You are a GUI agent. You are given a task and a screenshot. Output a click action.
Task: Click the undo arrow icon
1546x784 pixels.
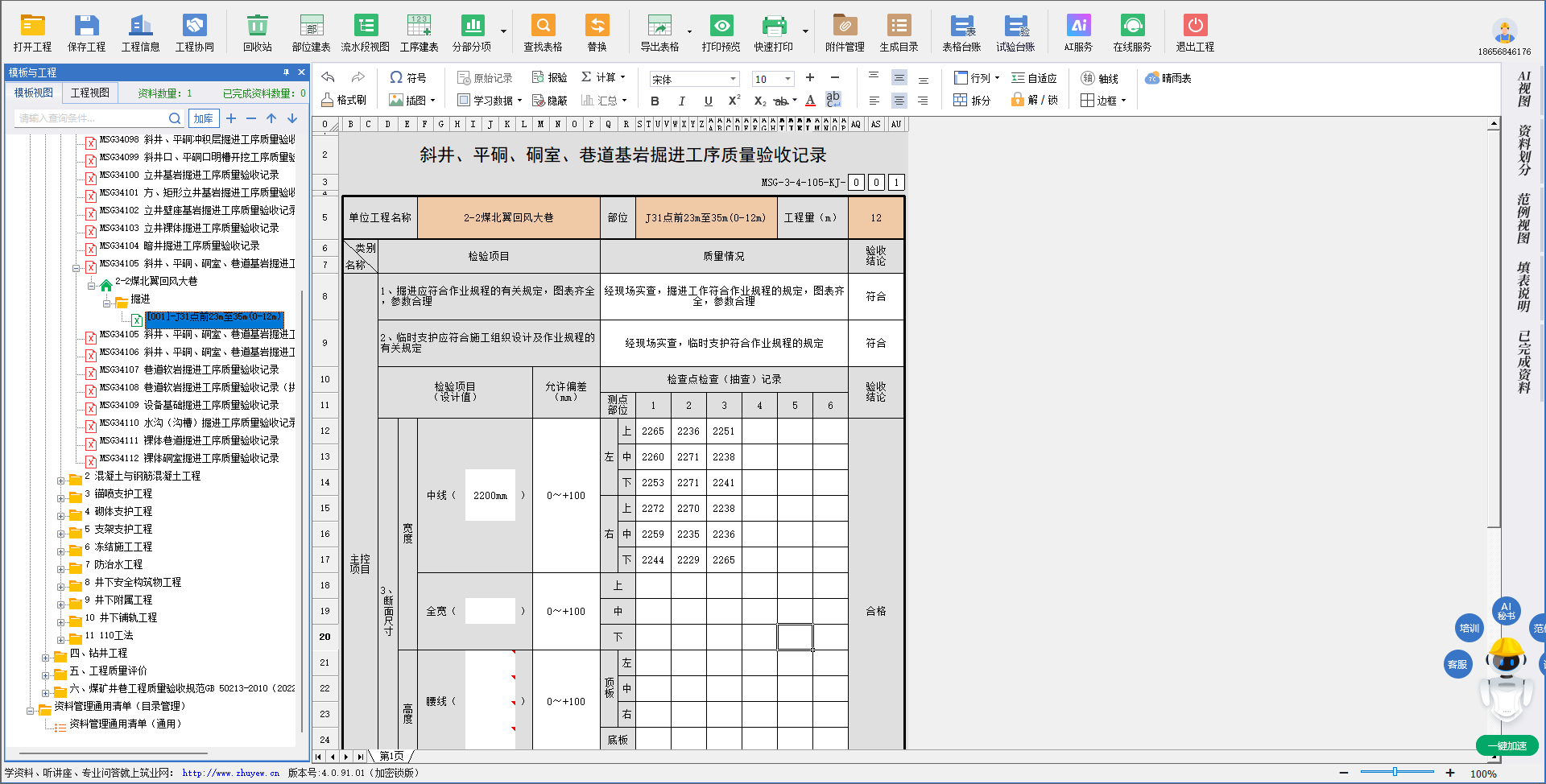(x=328, y=77)
